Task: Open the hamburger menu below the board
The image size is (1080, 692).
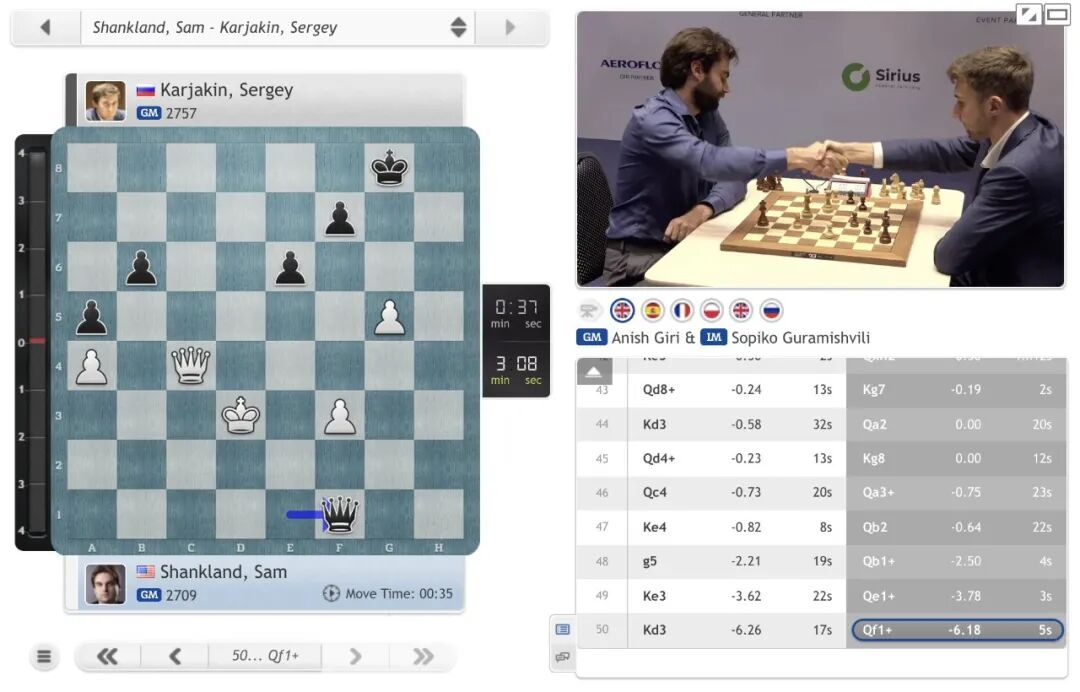Action: point(44,657)
